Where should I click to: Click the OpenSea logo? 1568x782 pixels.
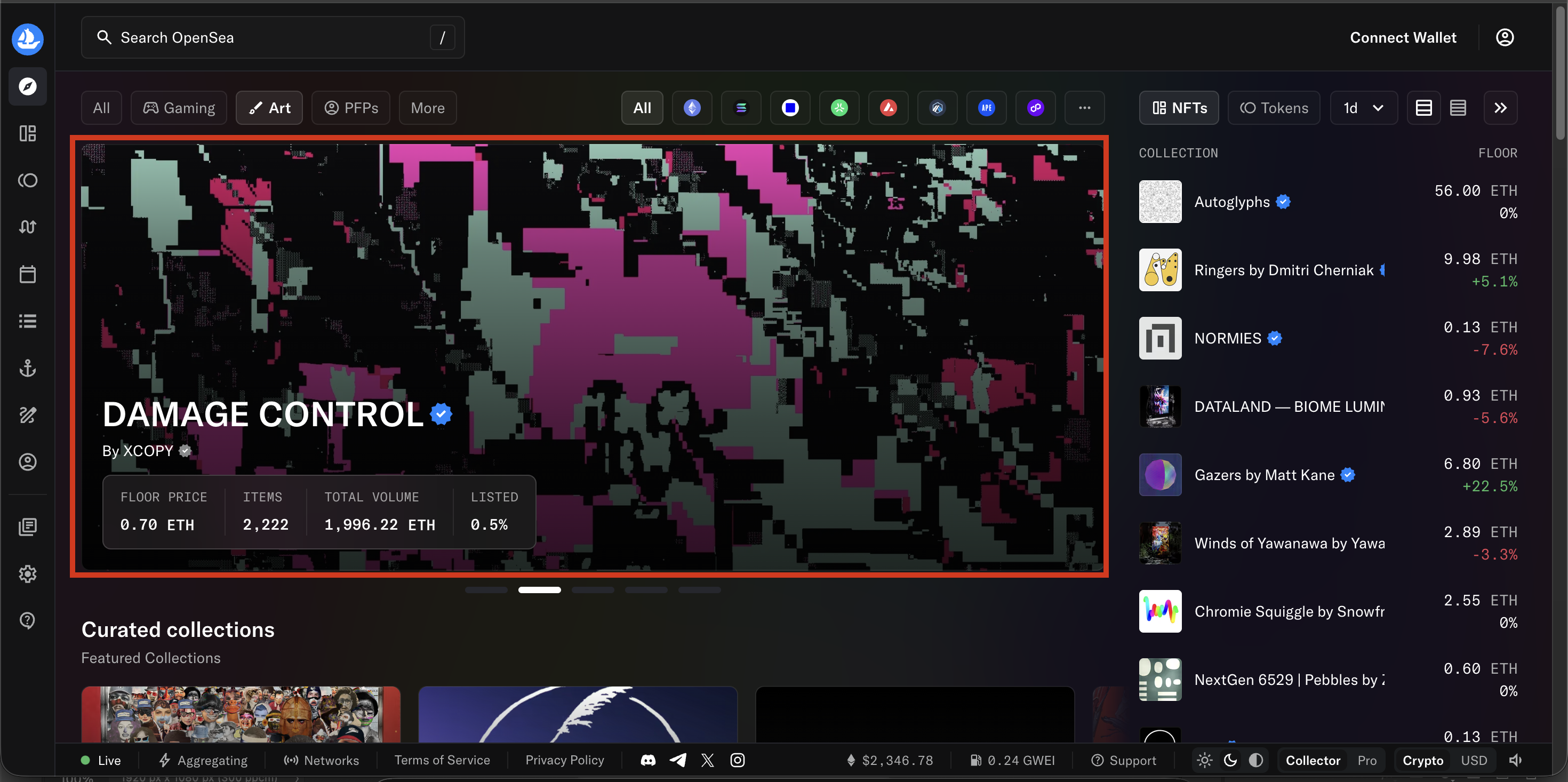tap(27, 39)
